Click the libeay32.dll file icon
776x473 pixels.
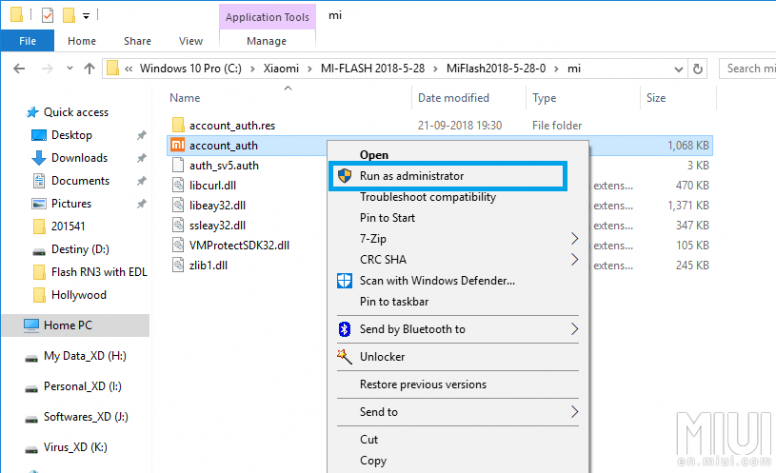(x=178, y=205)
